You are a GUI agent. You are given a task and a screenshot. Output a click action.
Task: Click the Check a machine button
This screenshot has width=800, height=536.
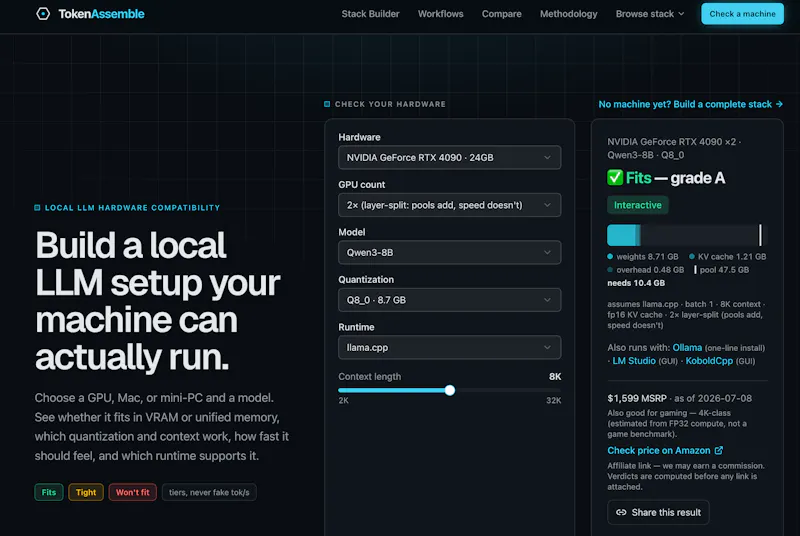(742, 14)
